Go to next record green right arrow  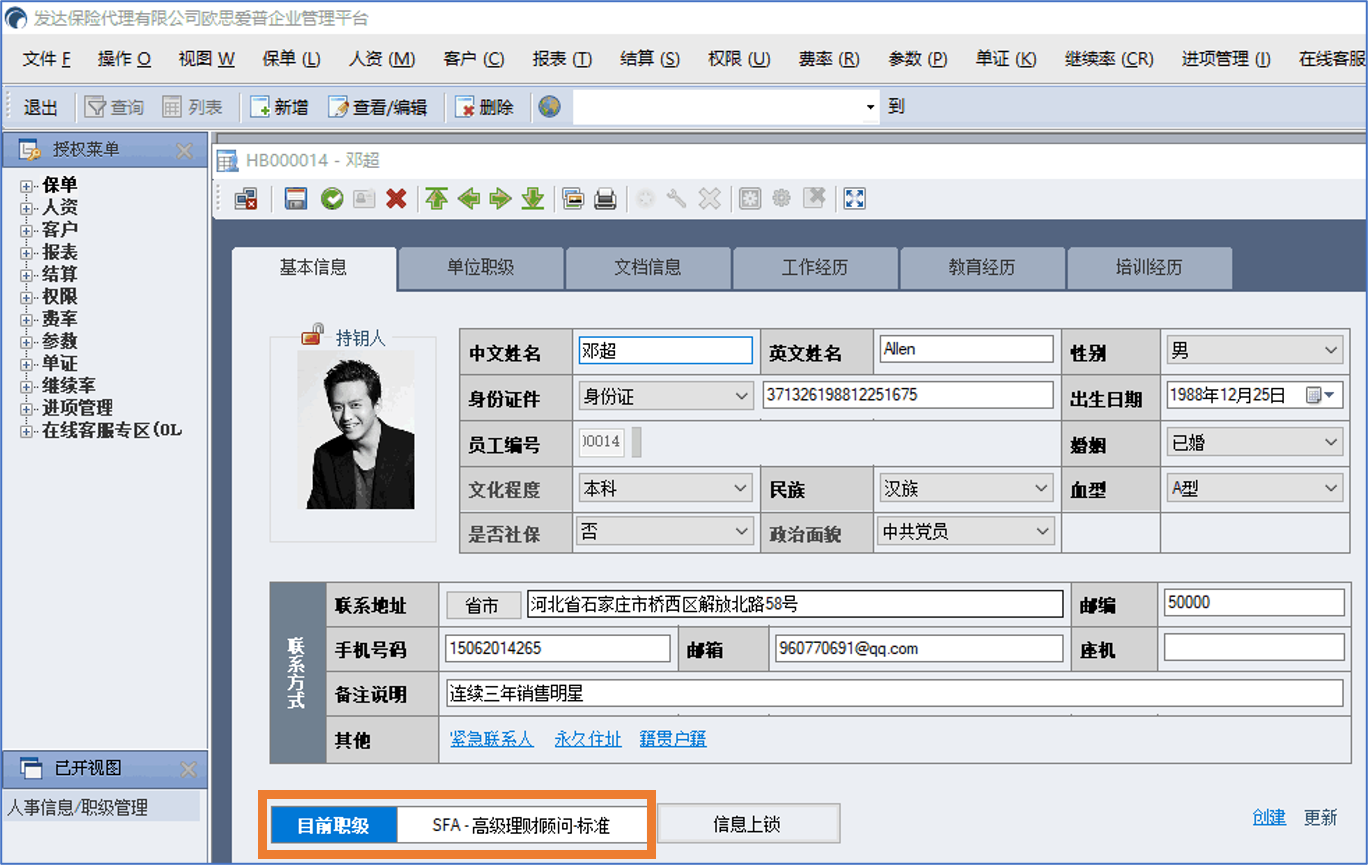[x=500, y=198]
